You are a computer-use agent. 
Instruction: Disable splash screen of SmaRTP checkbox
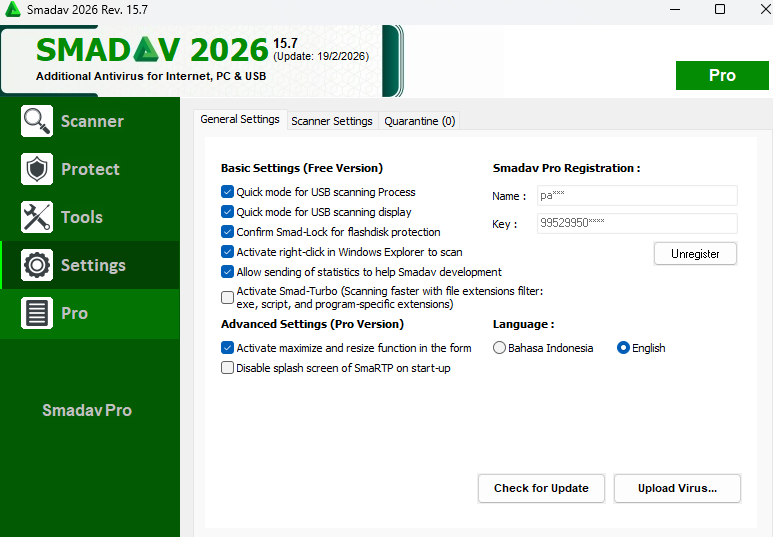pyautogui.click(x=227, y=368)
